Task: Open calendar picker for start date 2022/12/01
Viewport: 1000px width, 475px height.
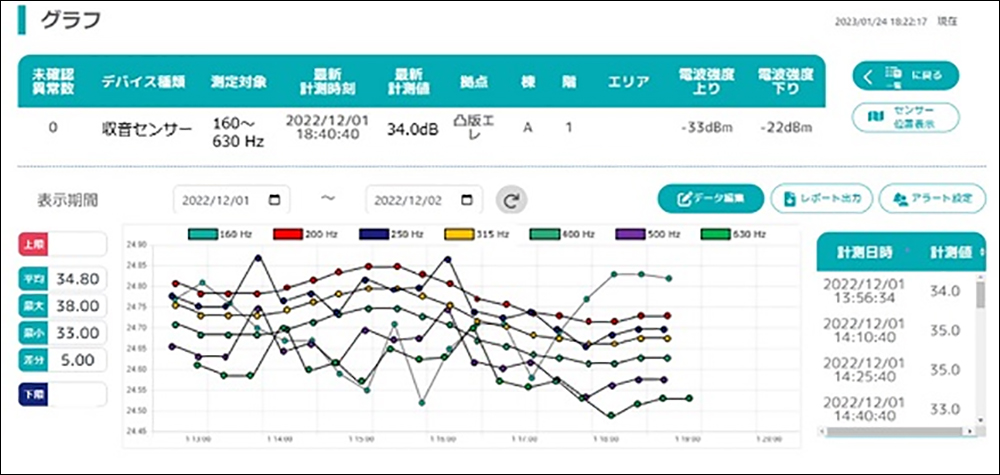Action: (x=275, y=199)
